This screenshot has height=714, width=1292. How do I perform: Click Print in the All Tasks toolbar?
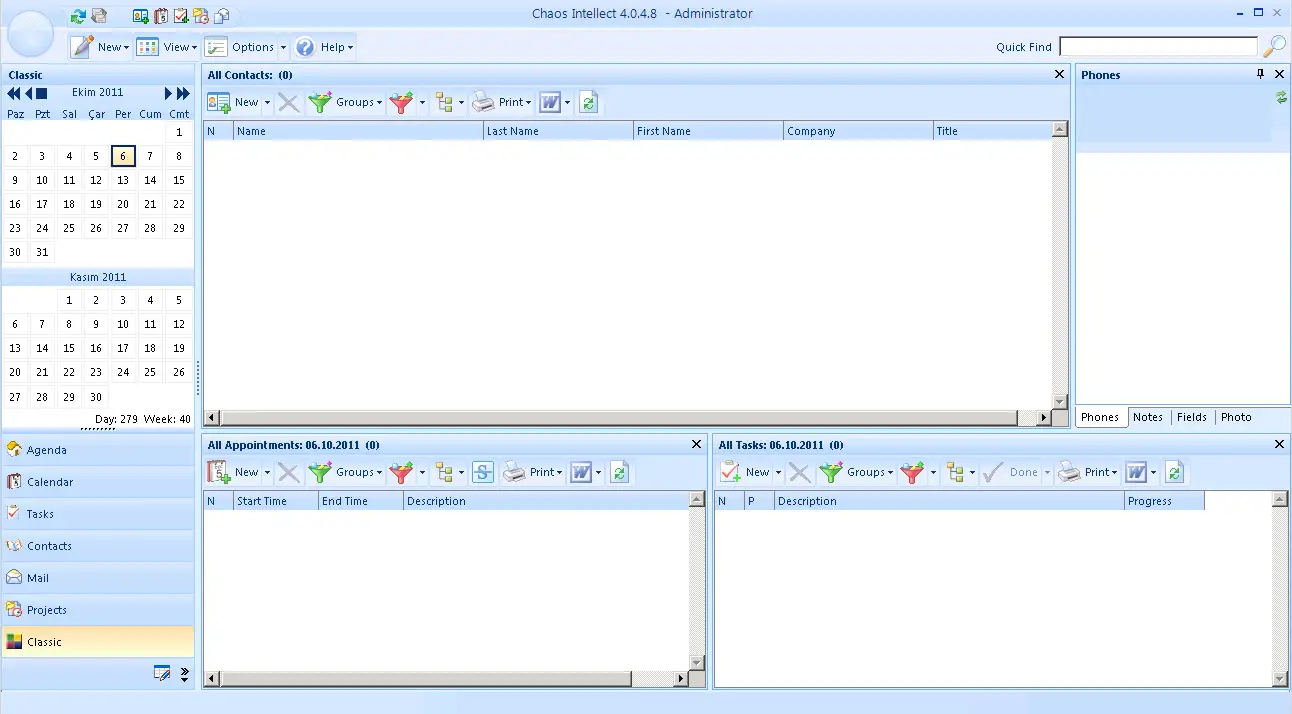(x=1089, y=472)
